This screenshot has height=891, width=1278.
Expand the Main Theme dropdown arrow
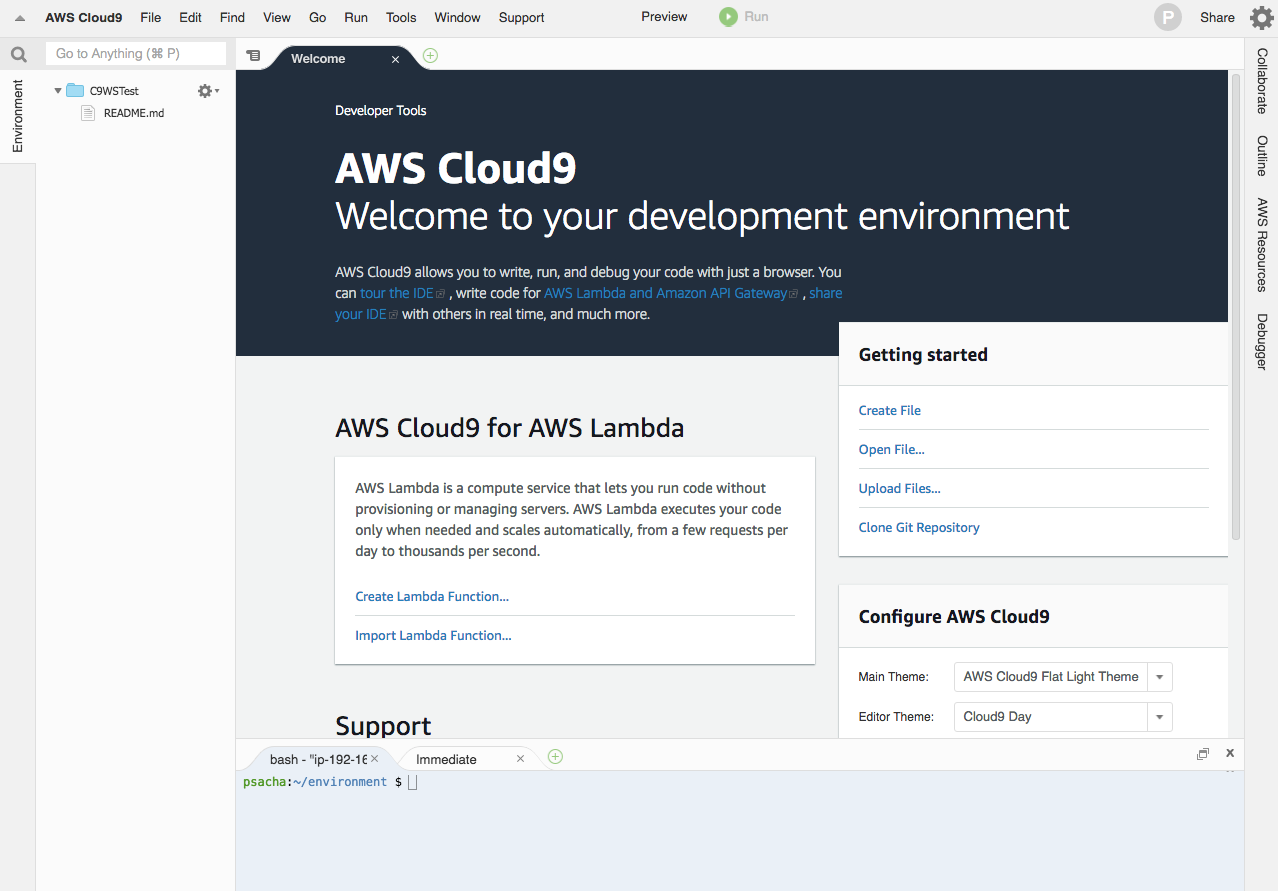pyautogui.click(x=1160, y=677)
